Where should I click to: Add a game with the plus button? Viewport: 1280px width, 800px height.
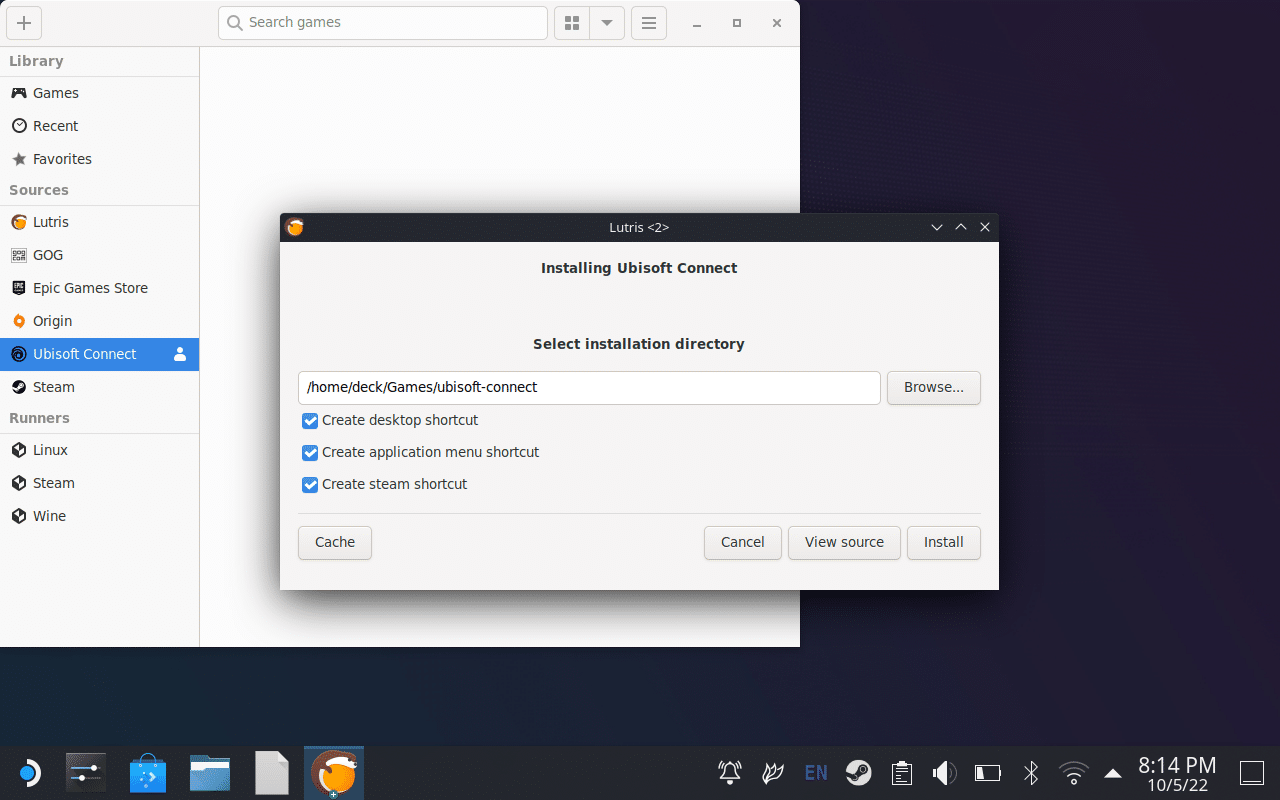point(24,23)
